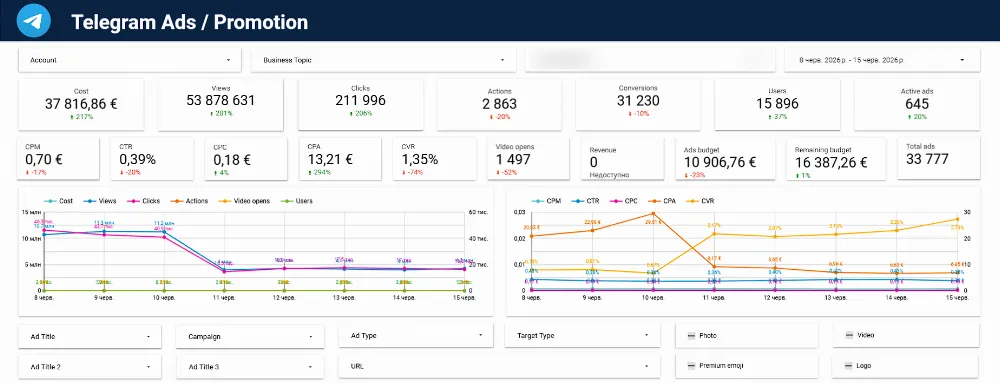The height and width of the screenshot is (383, 1000).
Task: Click the Telegram logo icon
Action: (x=34, y=20)
